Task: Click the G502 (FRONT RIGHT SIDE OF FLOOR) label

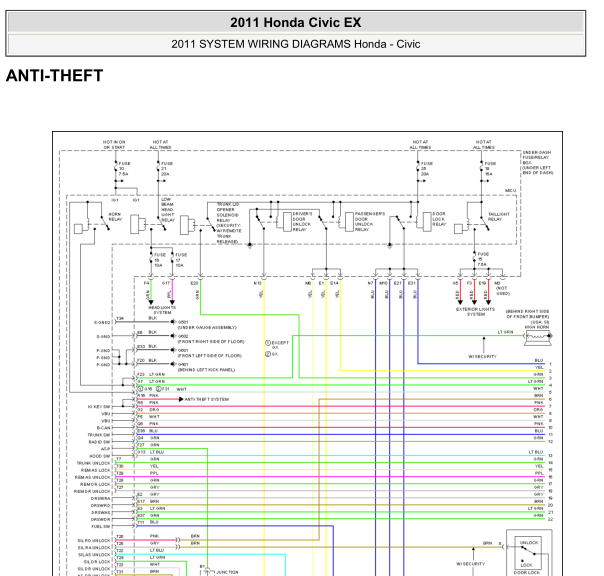Action: (211, 339)
